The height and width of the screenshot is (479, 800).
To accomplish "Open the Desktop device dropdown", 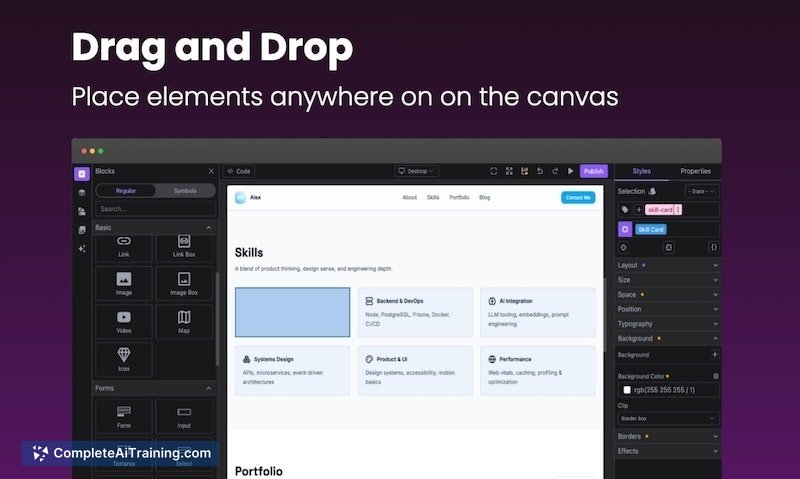I will tap(416, 171).
